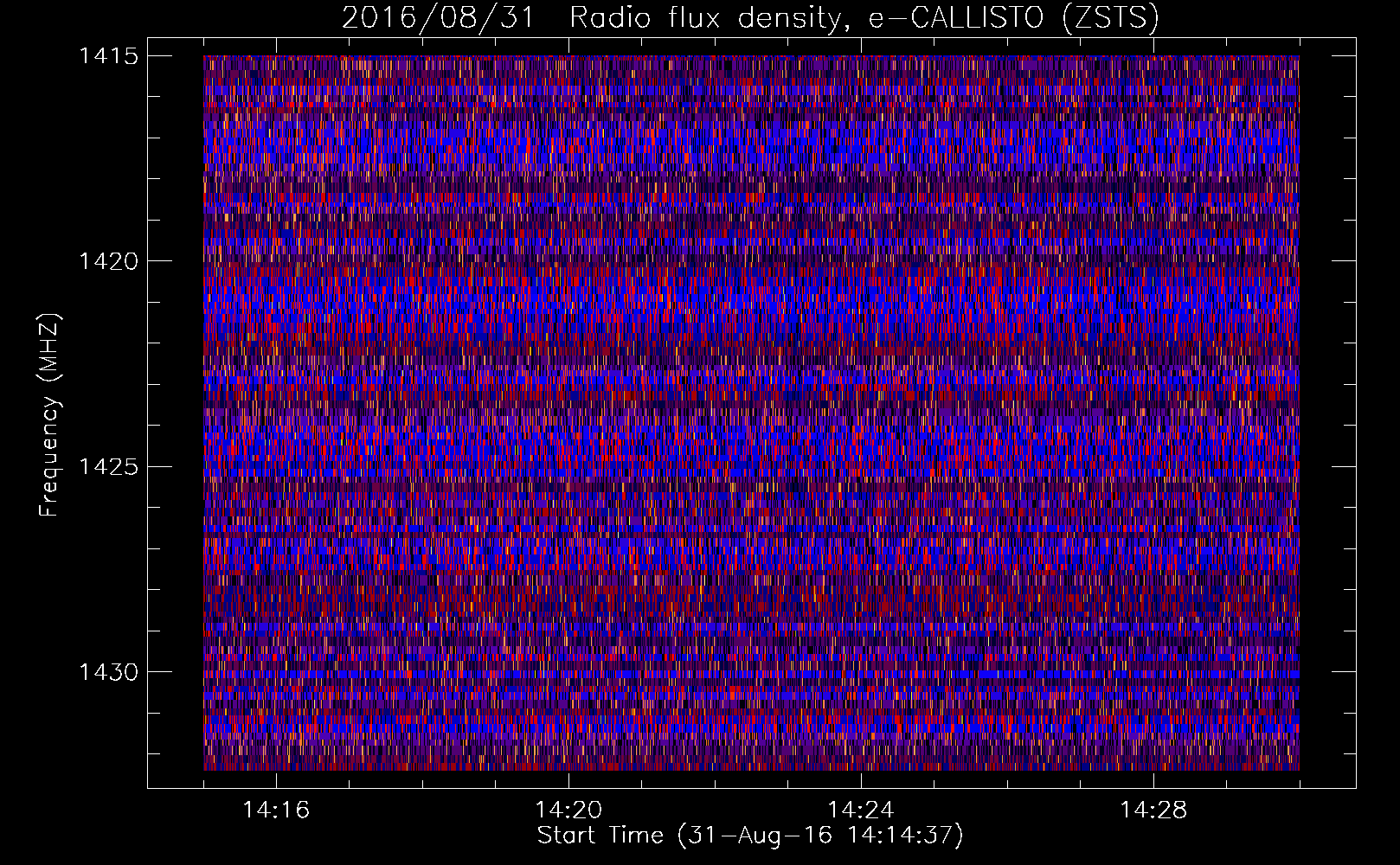Screen dimensions: 1400x865
Task: Click the 1430 frequency axis label
Action: [108, 672]
